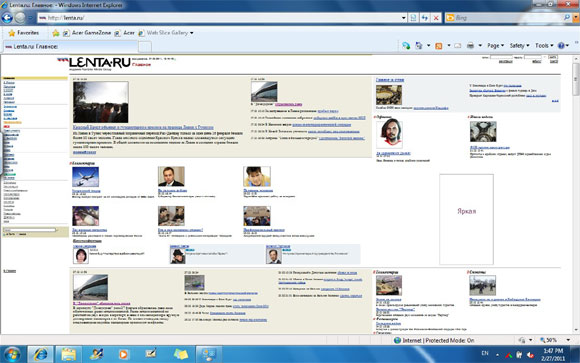Click the Bing search magnifier icon
The width and height of the screenshot is (580, 363).
tap(567, 17)
